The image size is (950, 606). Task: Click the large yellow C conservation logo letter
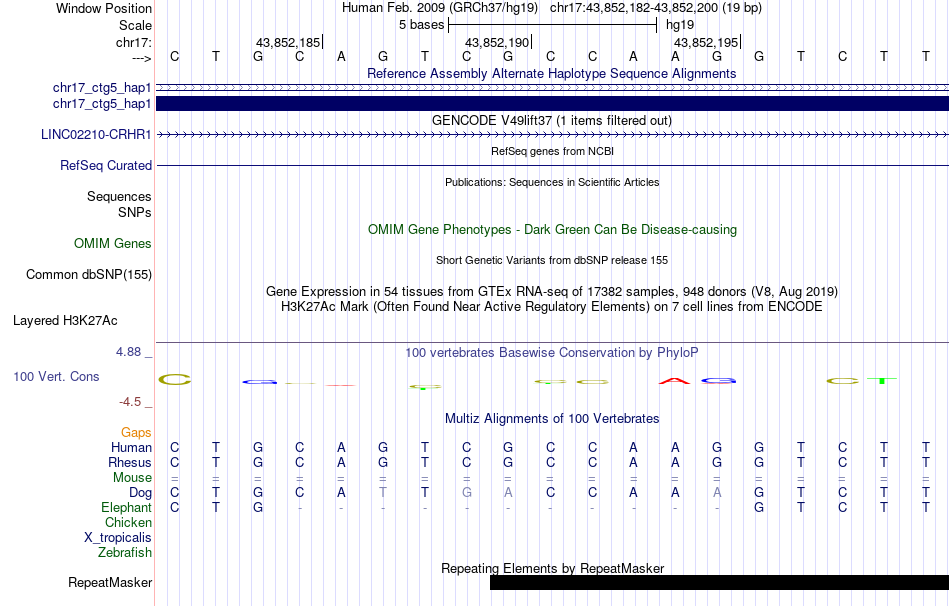click(174, 380)
